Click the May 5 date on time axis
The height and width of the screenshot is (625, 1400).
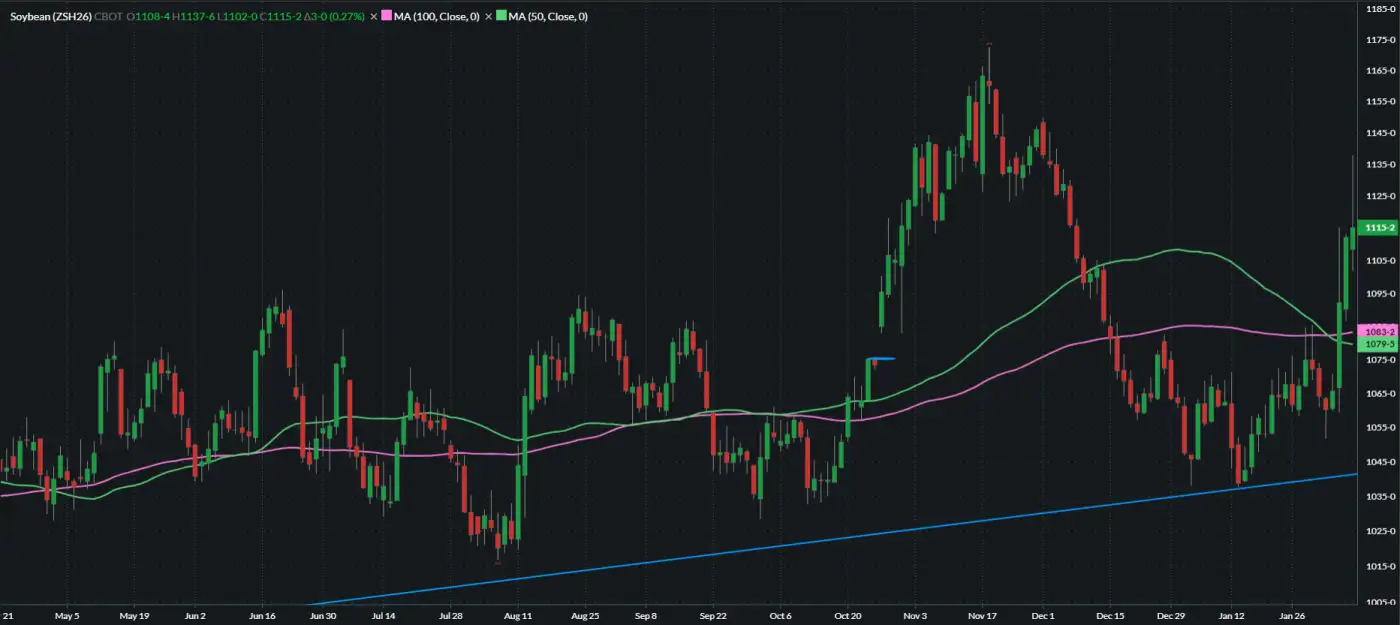coord(66,616)
